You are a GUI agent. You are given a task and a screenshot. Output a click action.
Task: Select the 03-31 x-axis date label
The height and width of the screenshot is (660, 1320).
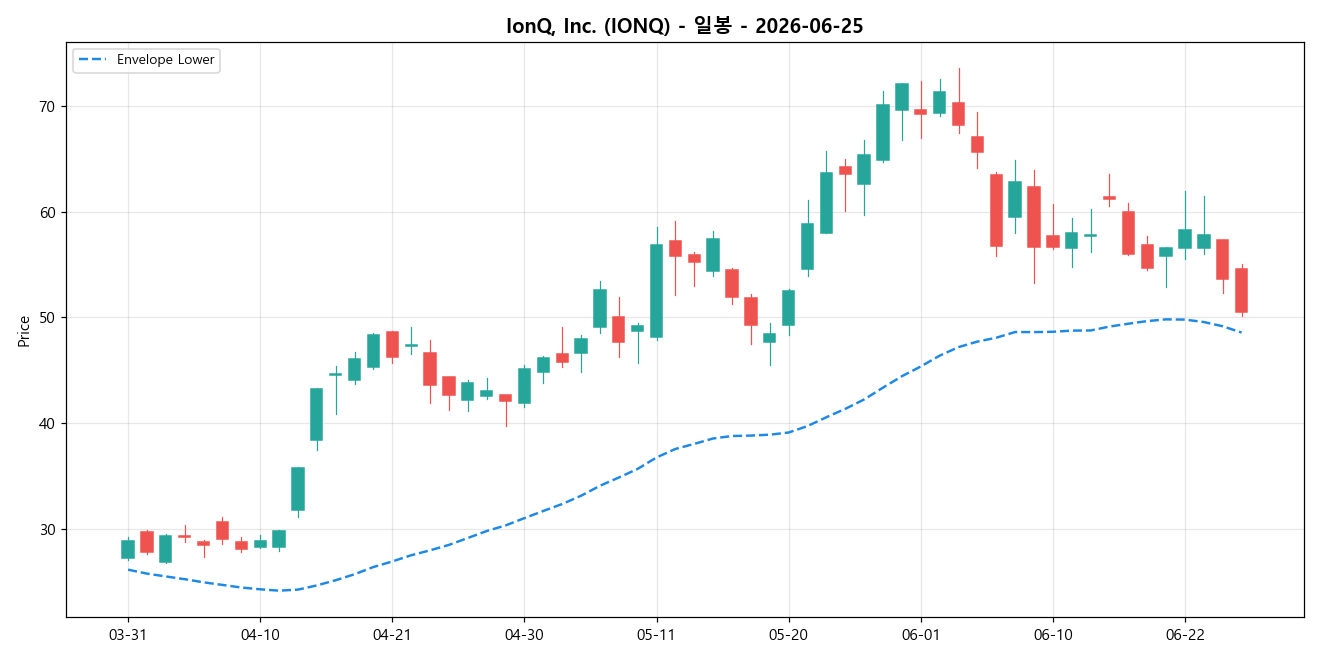click(x=127, y=635)
